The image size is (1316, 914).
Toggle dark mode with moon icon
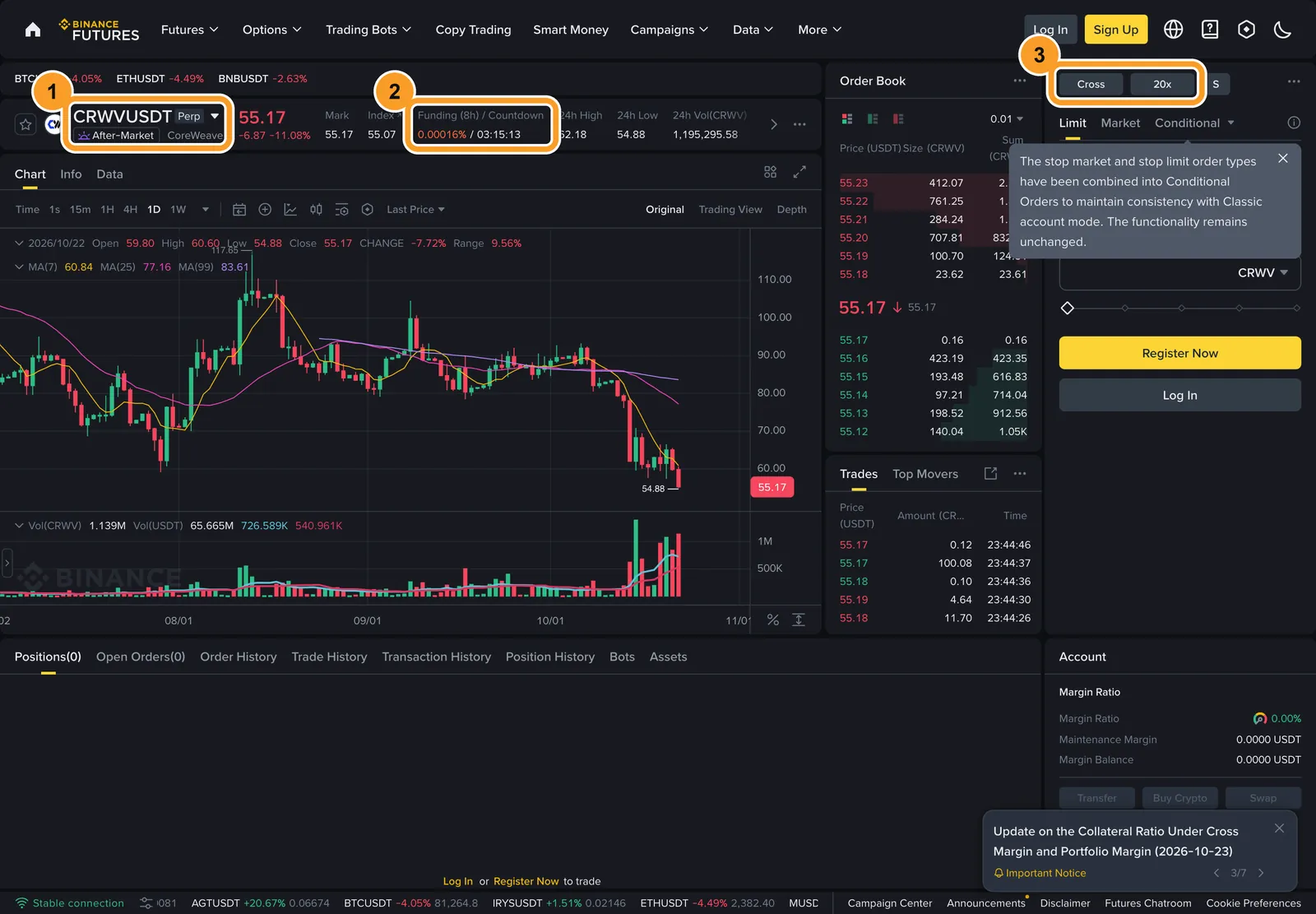point(1282,30)
